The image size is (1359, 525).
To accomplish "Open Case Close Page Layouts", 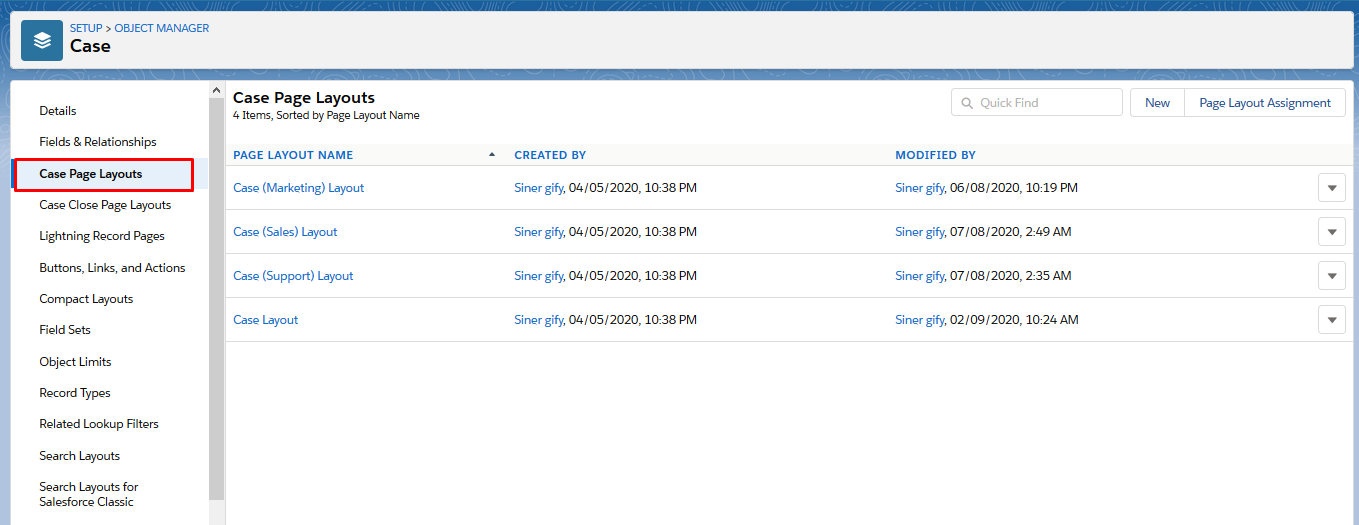I will (105, 205).
